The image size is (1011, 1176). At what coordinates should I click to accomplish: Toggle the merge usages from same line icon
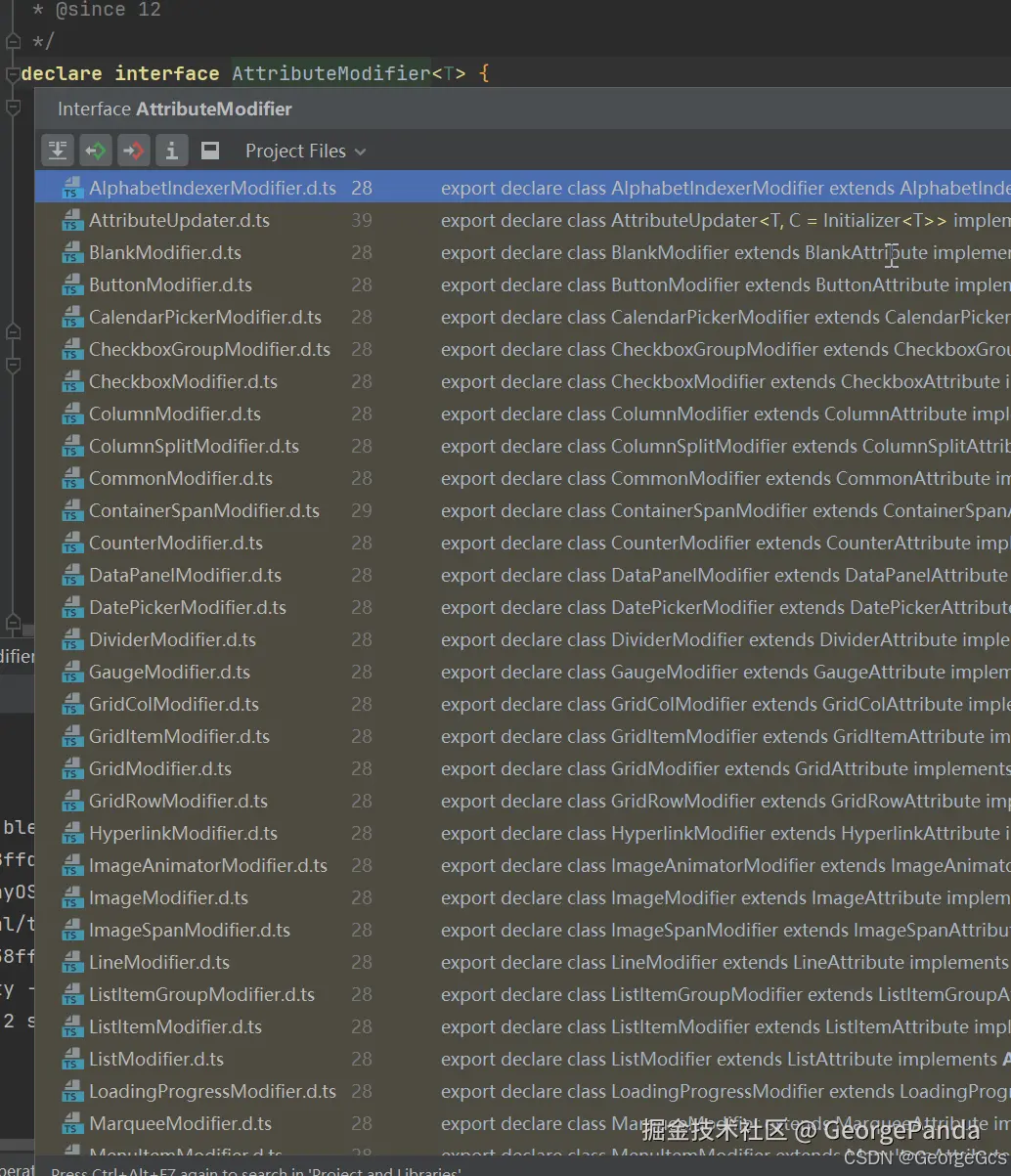pos(58,151)
